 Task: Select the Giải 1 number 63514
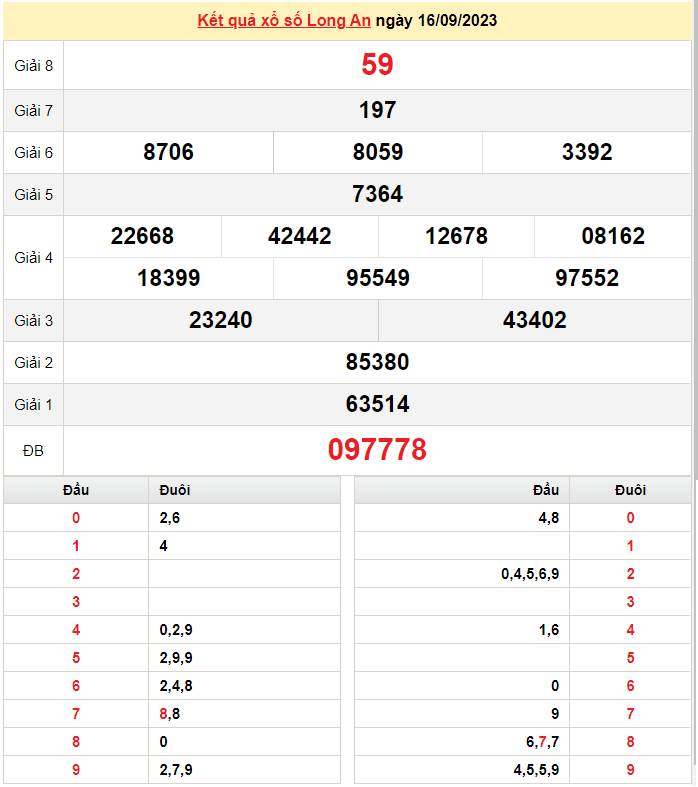(x=377, y=404)
